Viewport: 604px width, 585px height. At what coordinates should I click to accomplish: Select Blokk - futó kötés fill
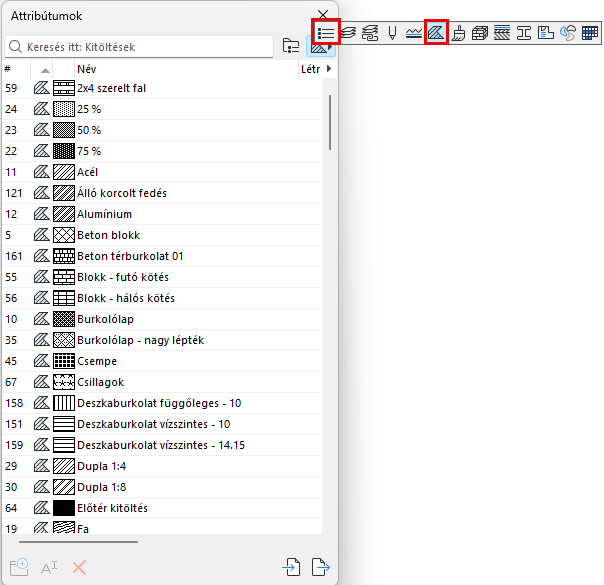coord(162,277)
